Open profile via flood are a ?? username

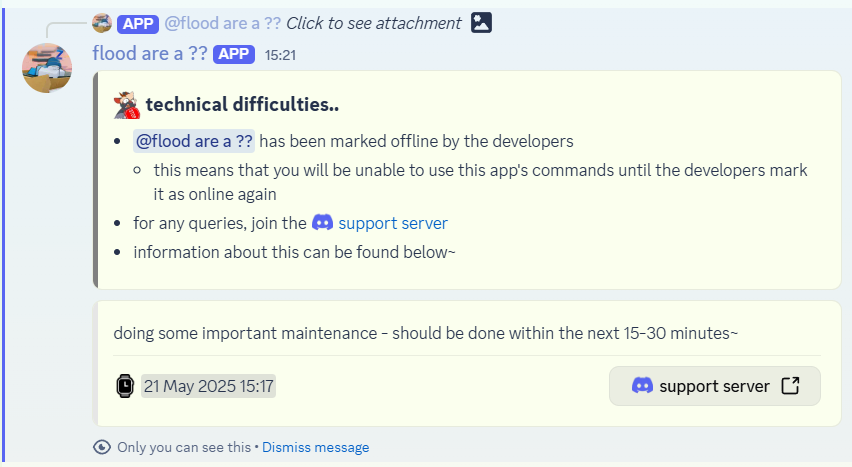click(150, 54)
